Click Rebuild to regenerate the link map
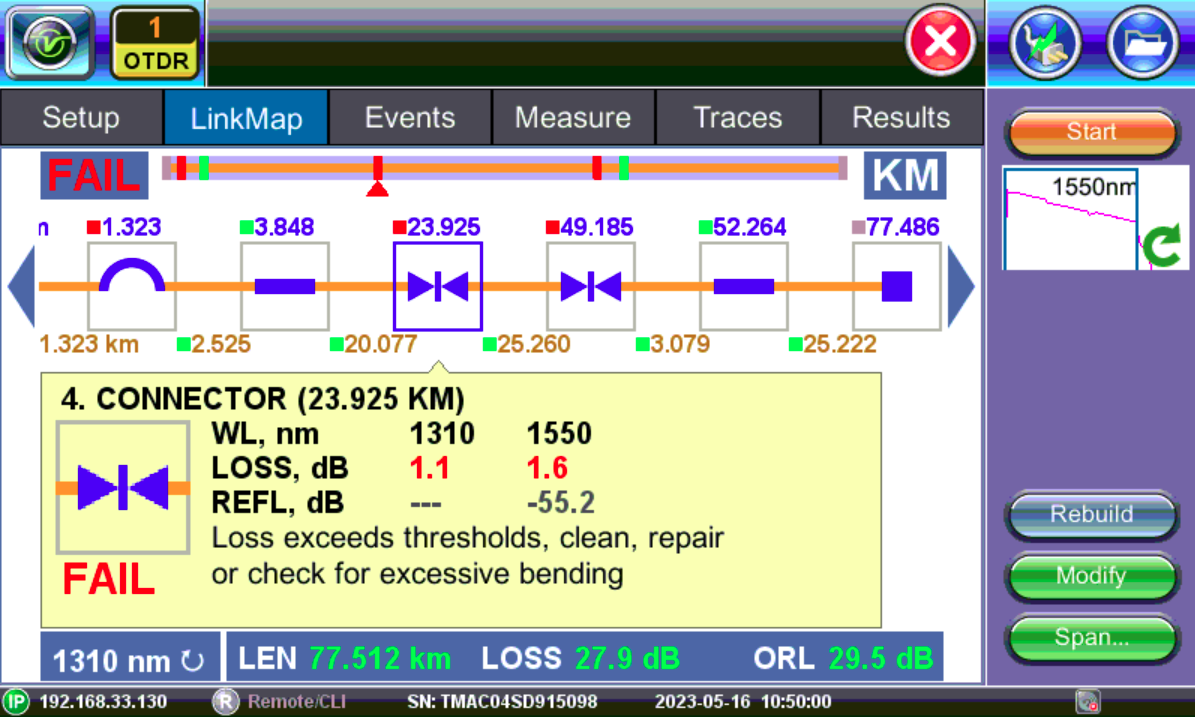Viewport: 1195px width, 718px height. pyautogui.click(x=1091, y=515)
